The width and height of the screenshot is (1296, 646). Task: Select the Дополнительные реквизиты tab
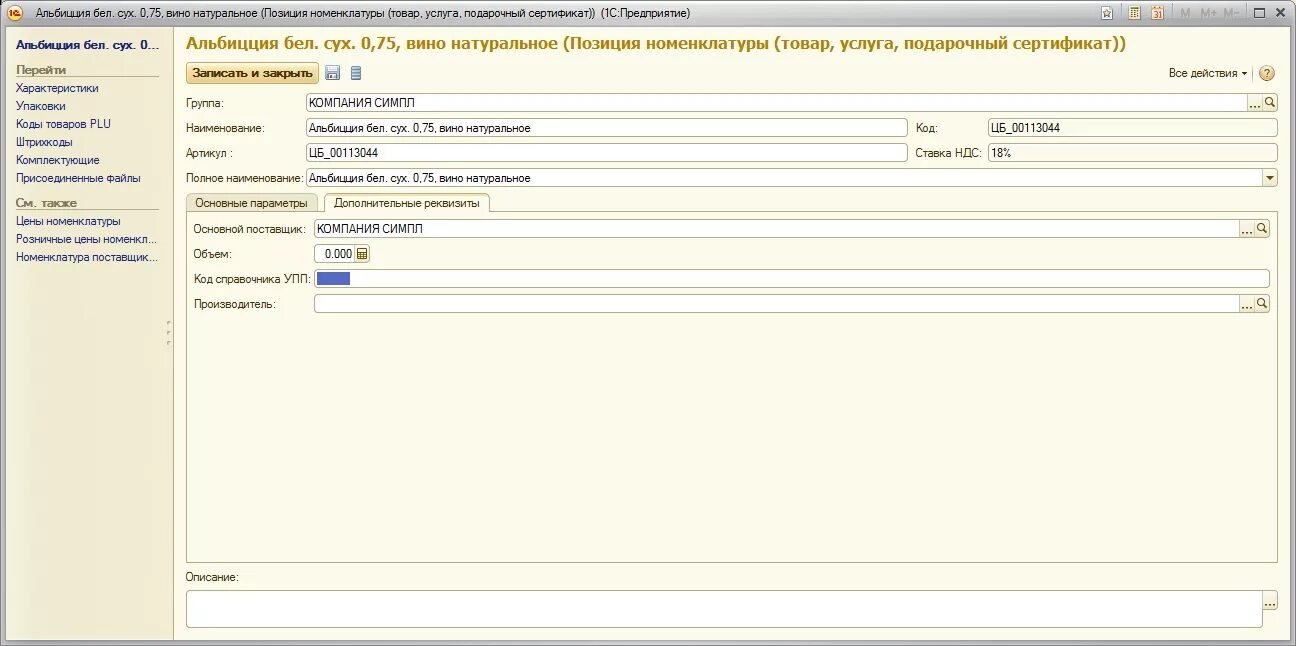(x=406, y=203)
